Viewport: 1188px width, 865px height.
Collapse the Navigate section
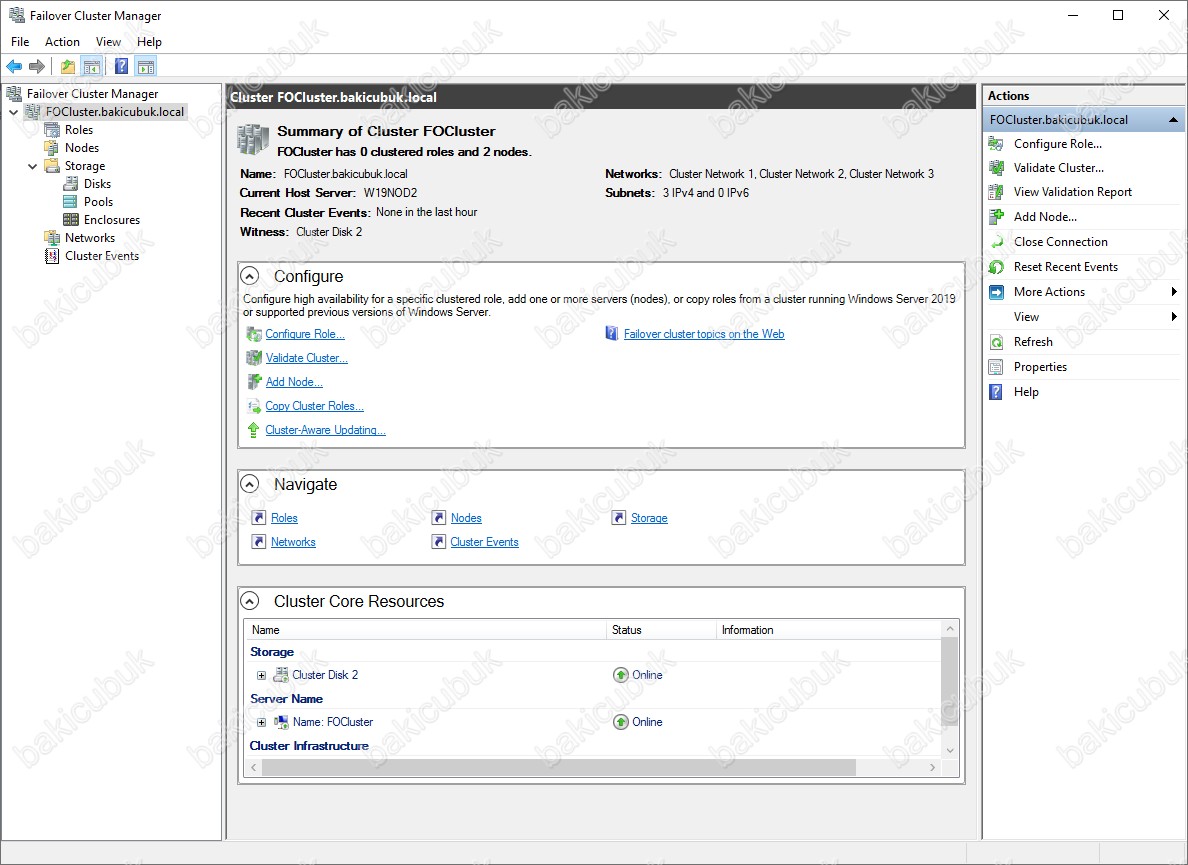coord(249,484)
